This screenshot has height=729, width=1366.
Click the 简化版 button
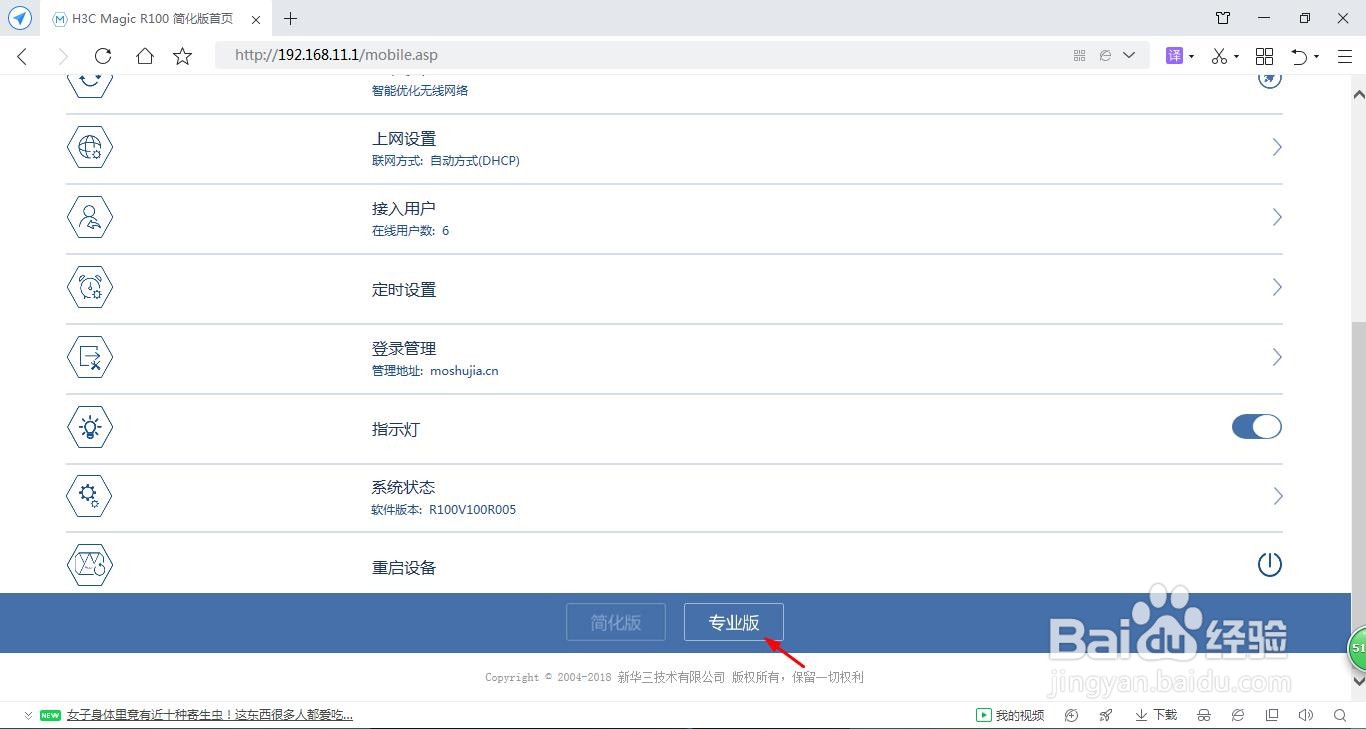coord(615,622)
